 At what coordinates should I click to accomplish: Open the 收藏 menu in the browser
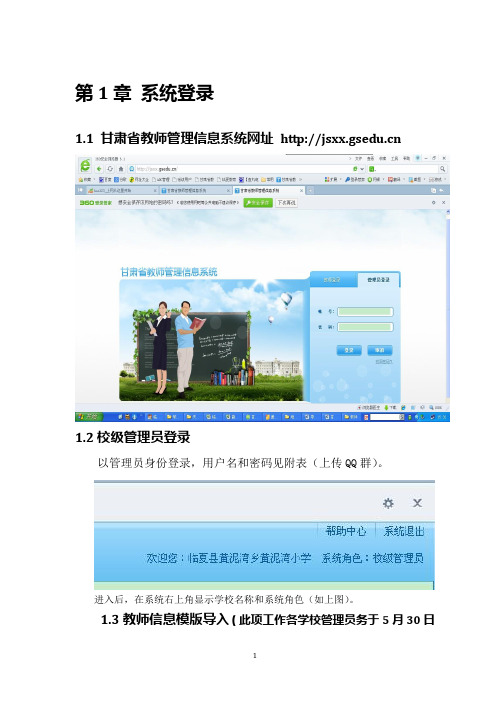click(x=383, y=158)
